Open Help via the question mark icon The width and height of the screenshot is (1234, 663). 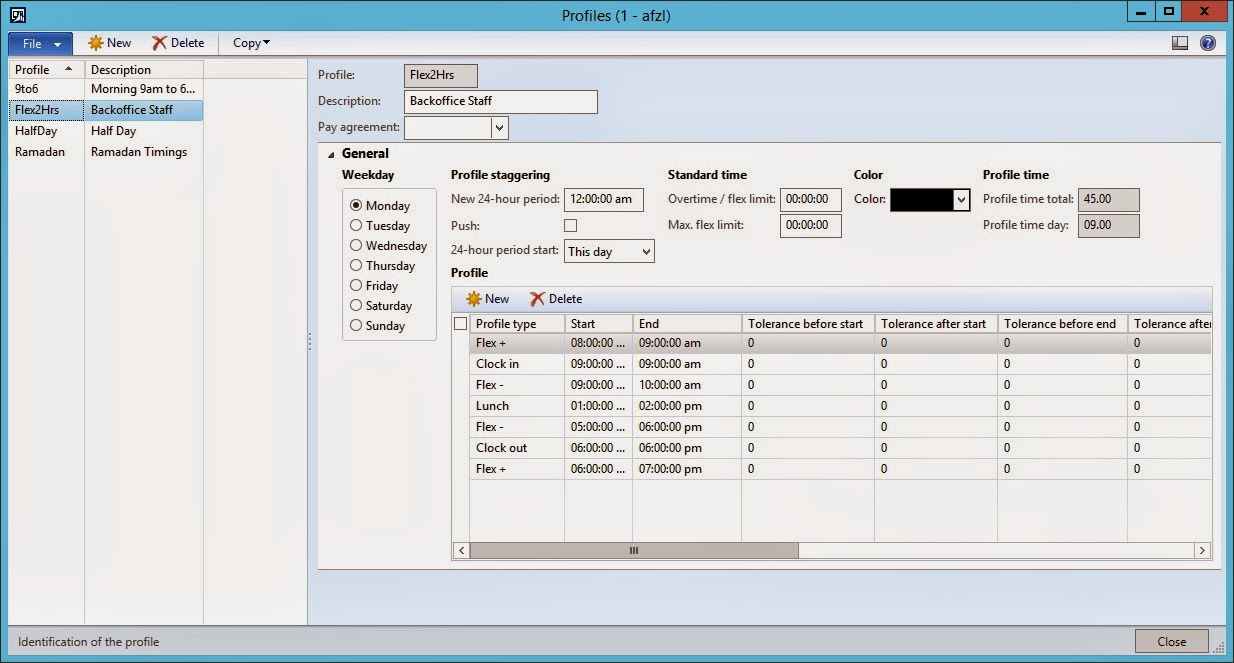coord(1207,43)
